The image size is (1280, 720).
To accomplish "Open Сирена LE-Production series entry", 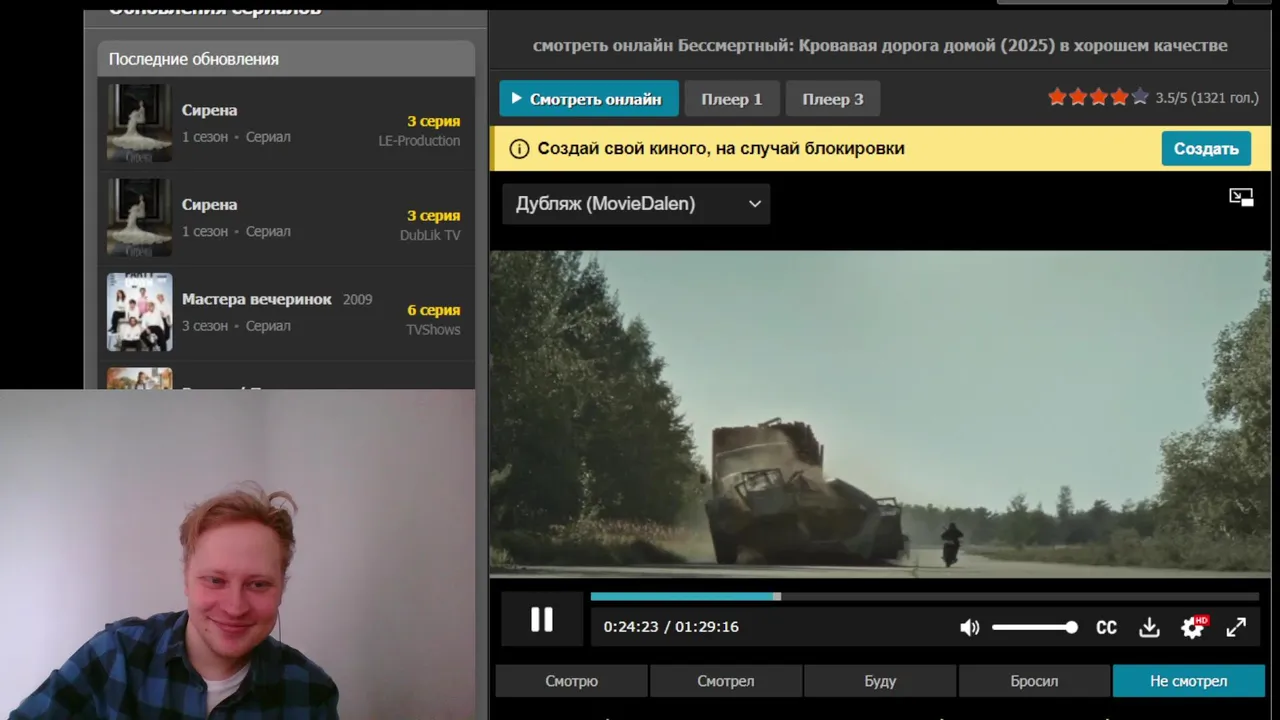I will (x=286, y=124).
